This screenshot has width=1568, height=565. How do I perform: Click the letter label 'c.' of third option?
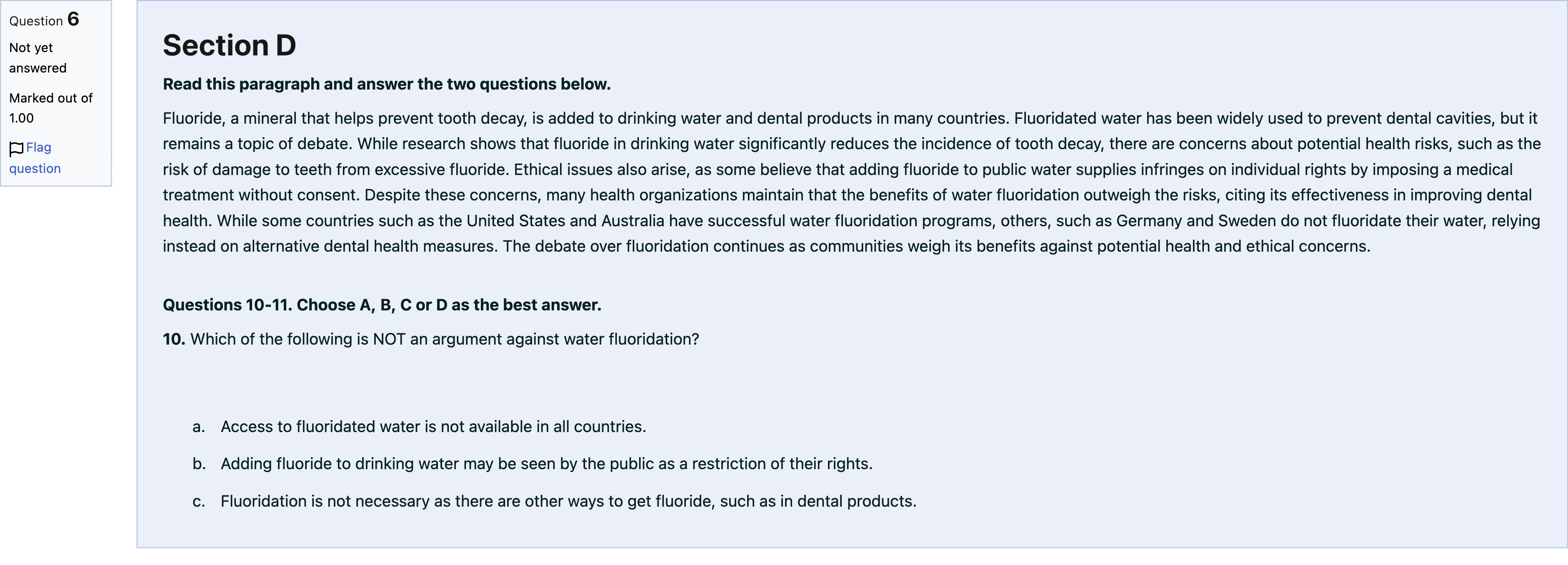pos(198,502)
